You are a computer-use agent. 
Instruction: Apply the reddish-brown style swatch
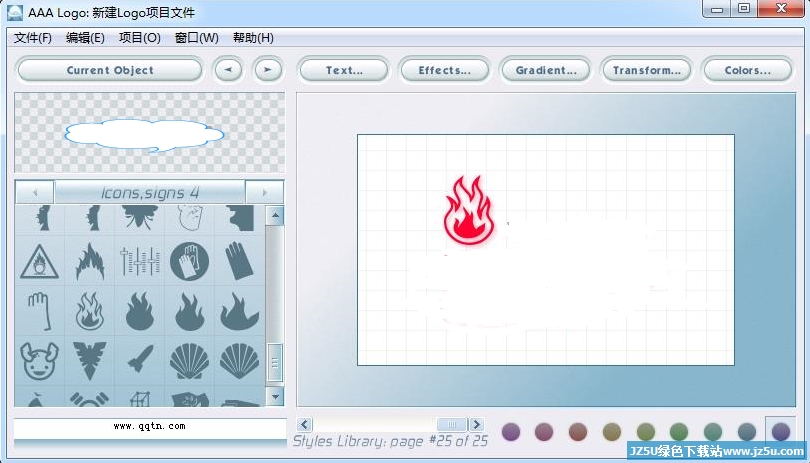[578, 431]
